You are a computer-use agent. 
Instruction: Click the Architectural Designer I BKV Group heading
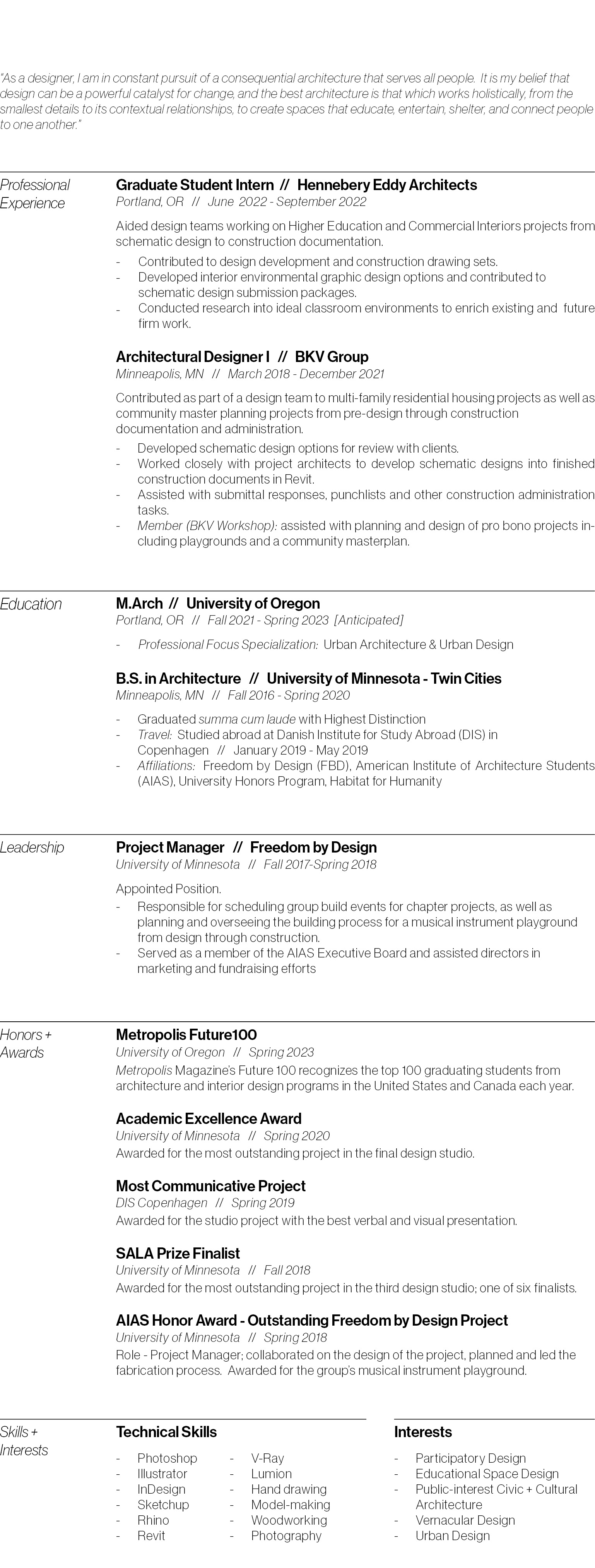point(241,357)
